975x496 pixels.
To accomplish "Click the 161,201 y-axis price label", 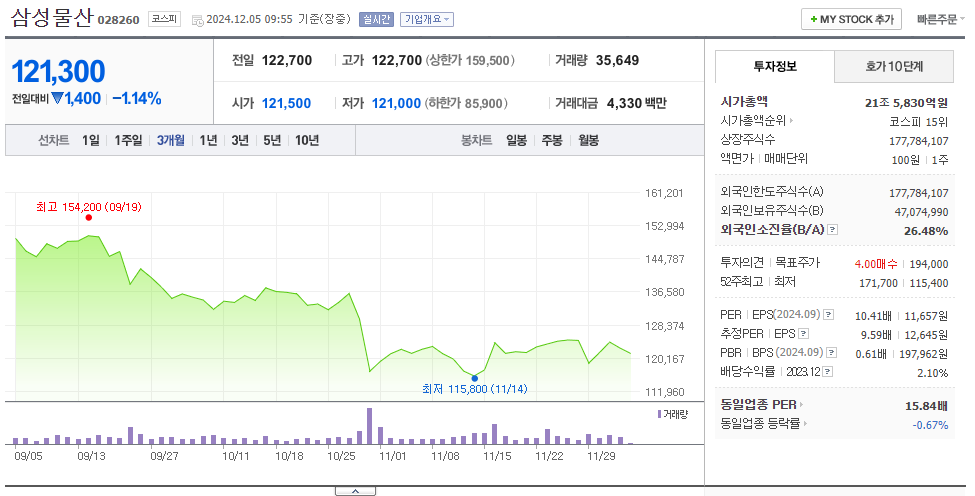I will click(664, 193).
